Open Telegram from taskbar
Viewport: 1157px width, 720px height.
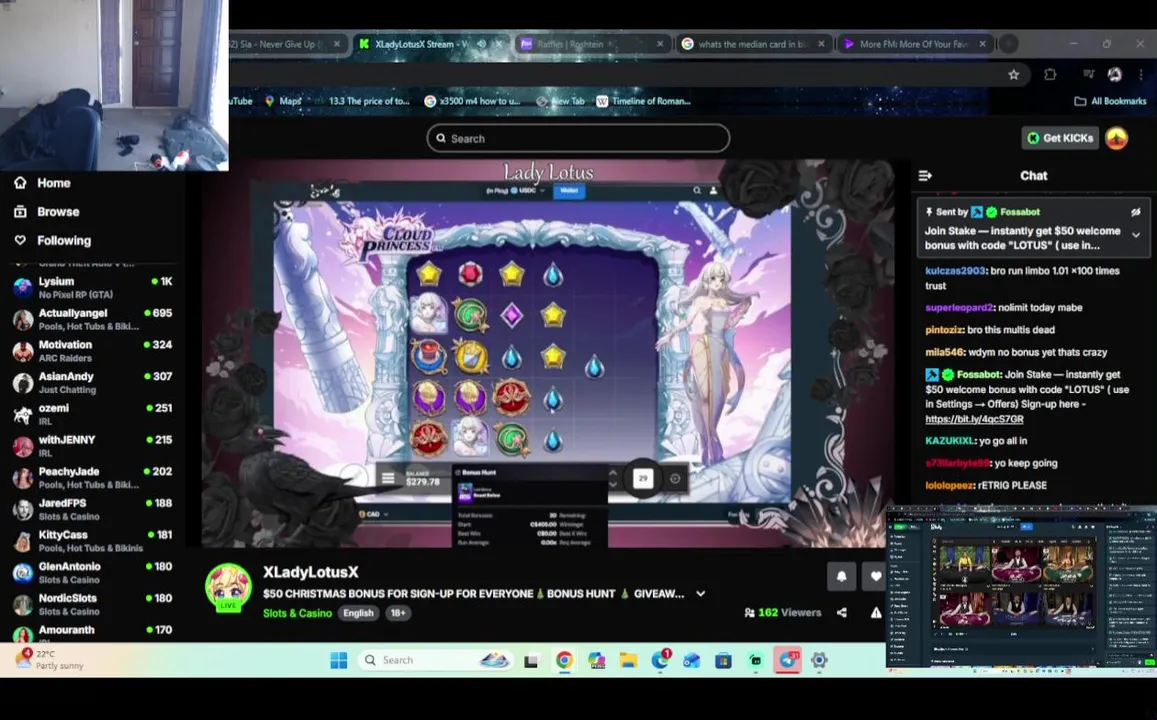pyautogui.click(x=787, y=660)
